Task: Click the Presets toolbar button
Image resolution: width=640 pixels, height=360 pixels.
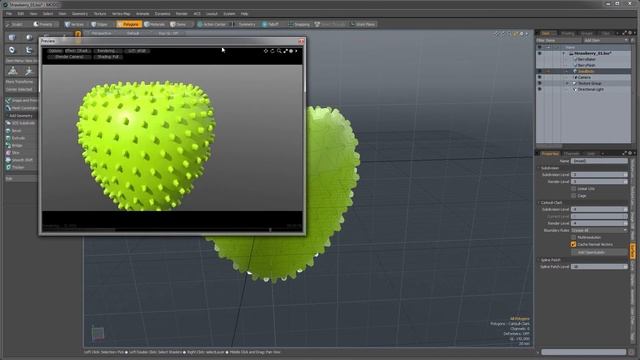Action: 43,24
